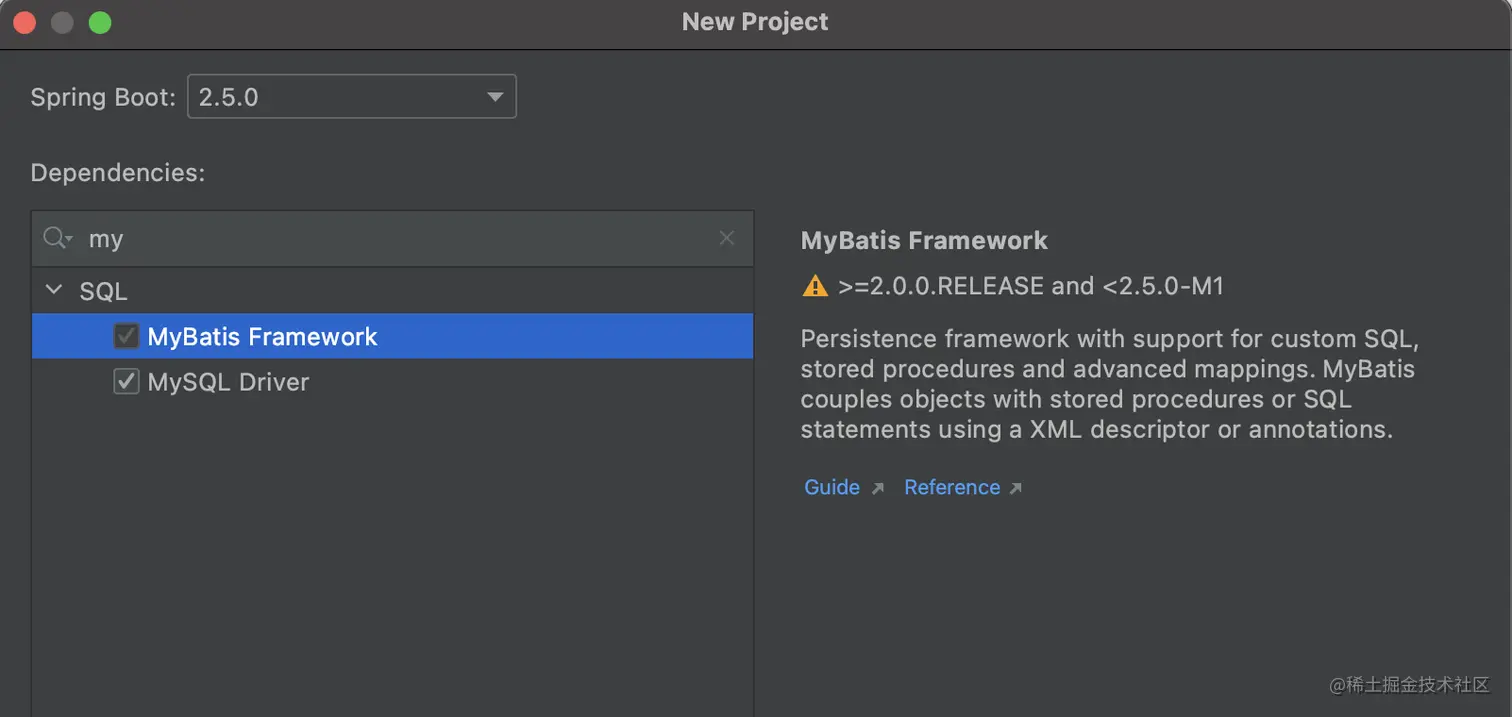Click the arrow icon beside Guide

[x=877, y=488]
